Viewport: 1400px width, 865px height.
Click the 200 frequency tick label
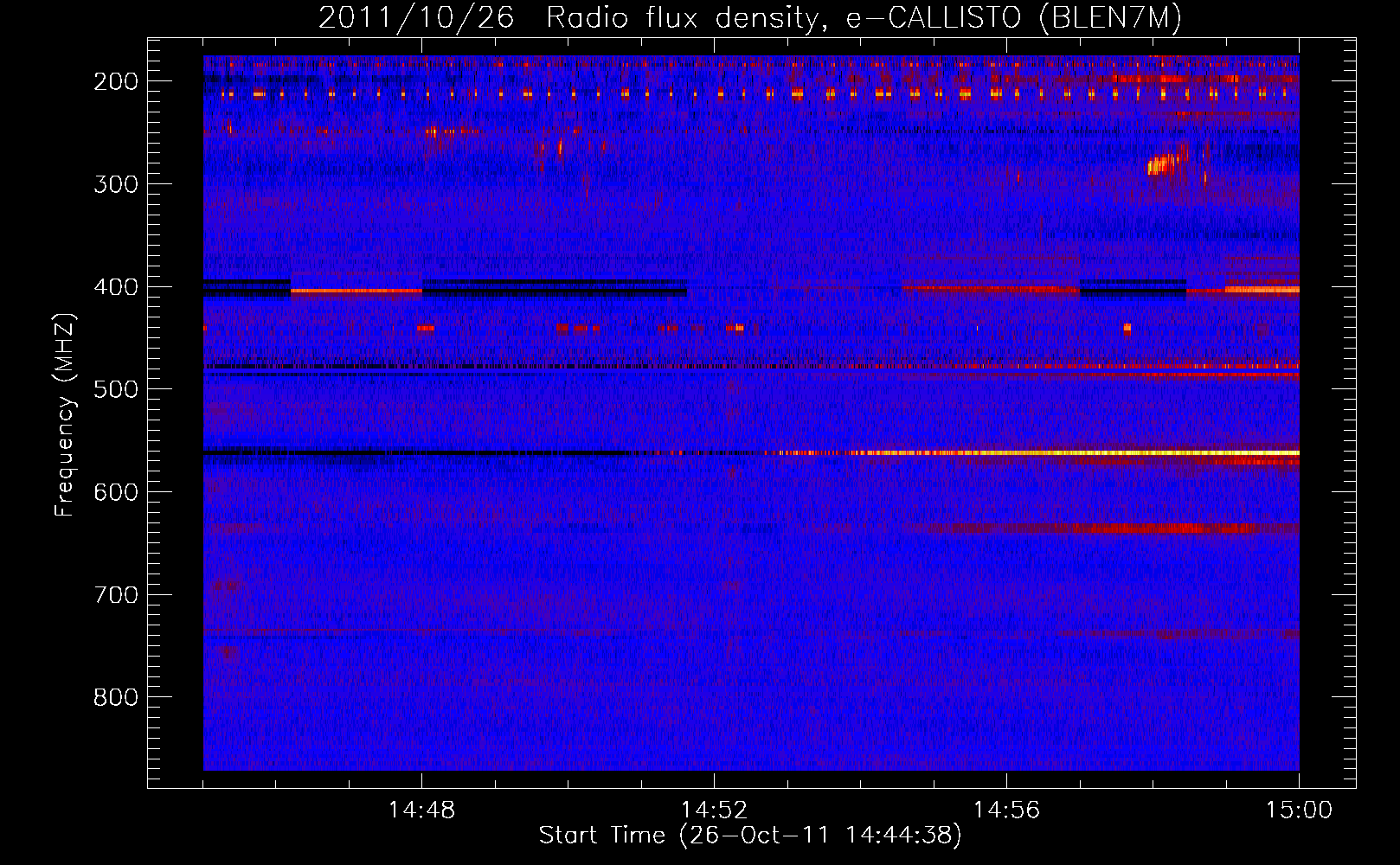pos(116,81)
